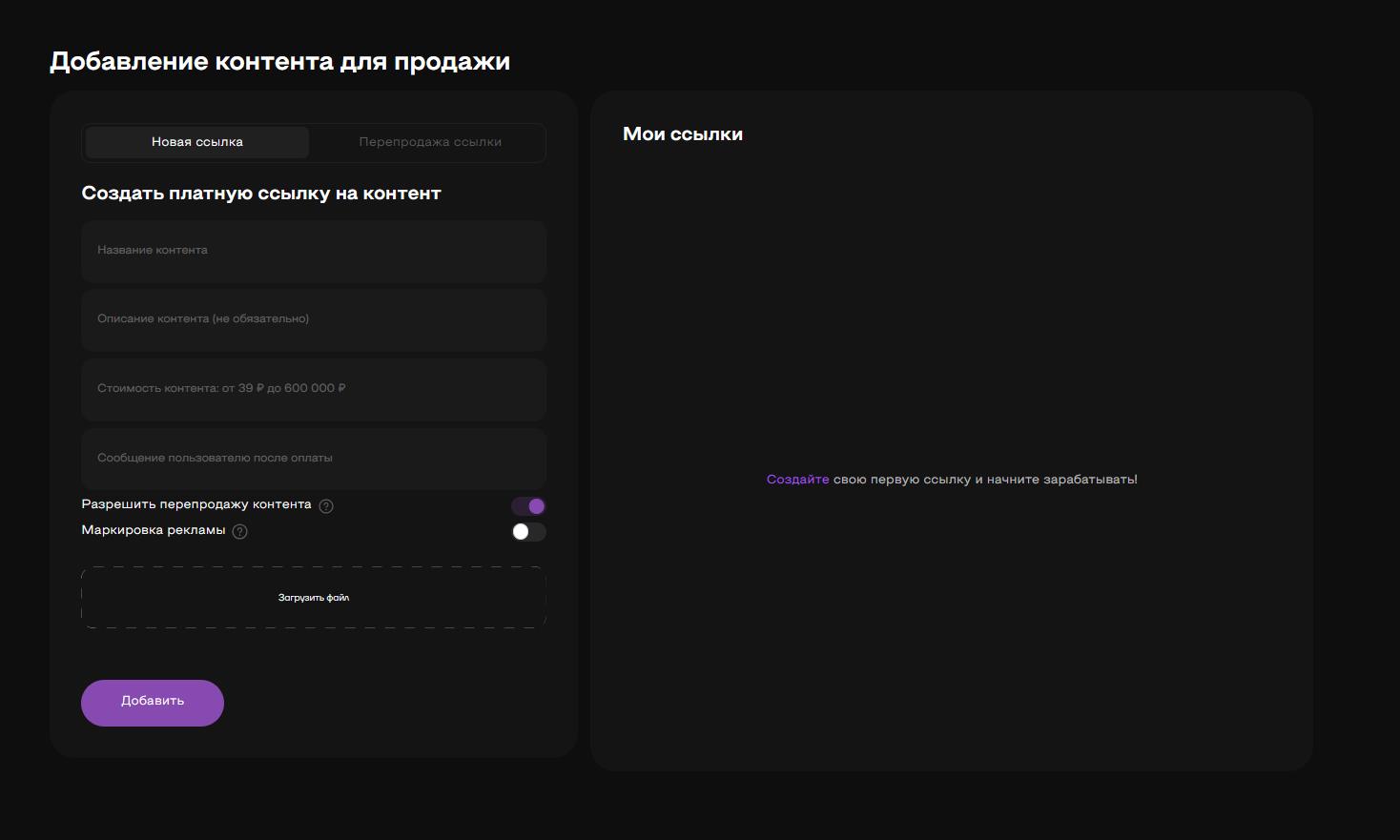Click the Добавить button

click(153, 703)
